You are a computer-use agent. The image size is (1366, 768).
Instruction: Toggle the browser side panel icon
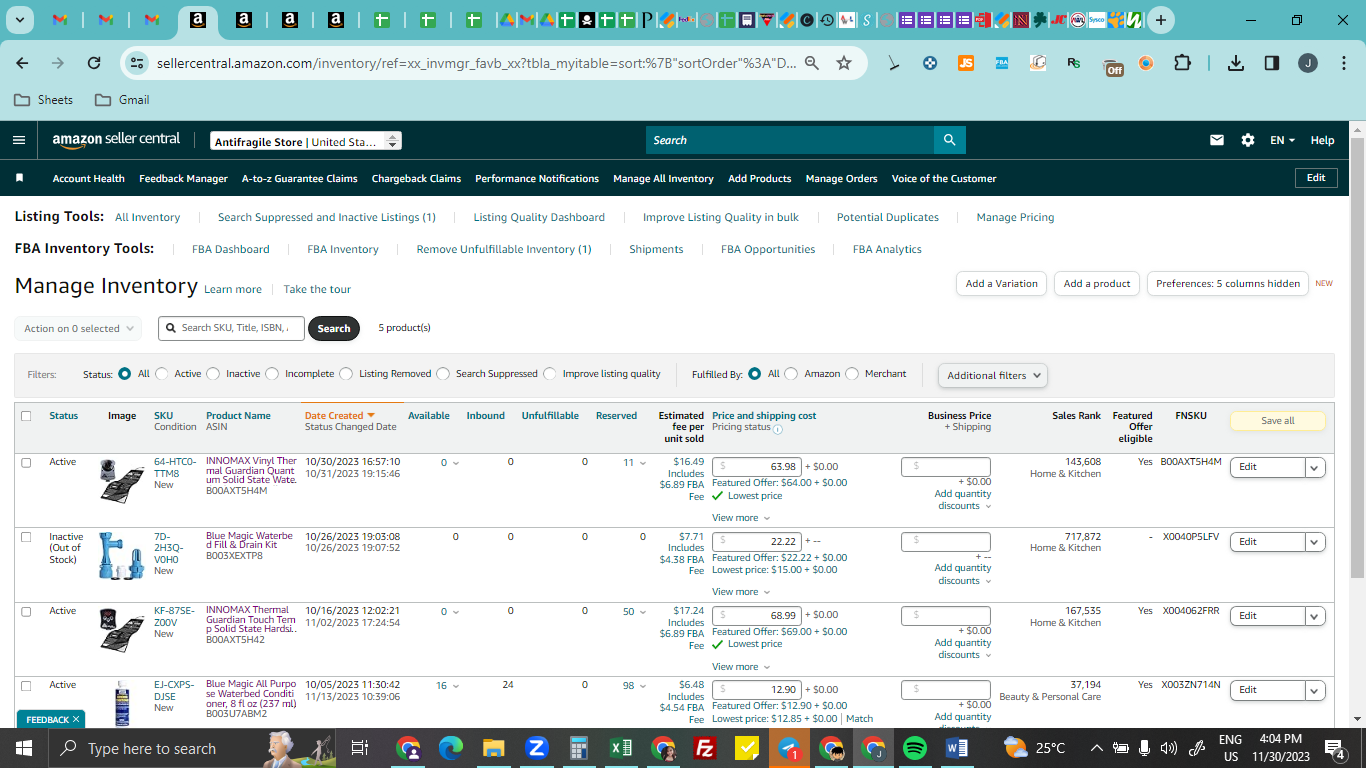point(1272,63)
